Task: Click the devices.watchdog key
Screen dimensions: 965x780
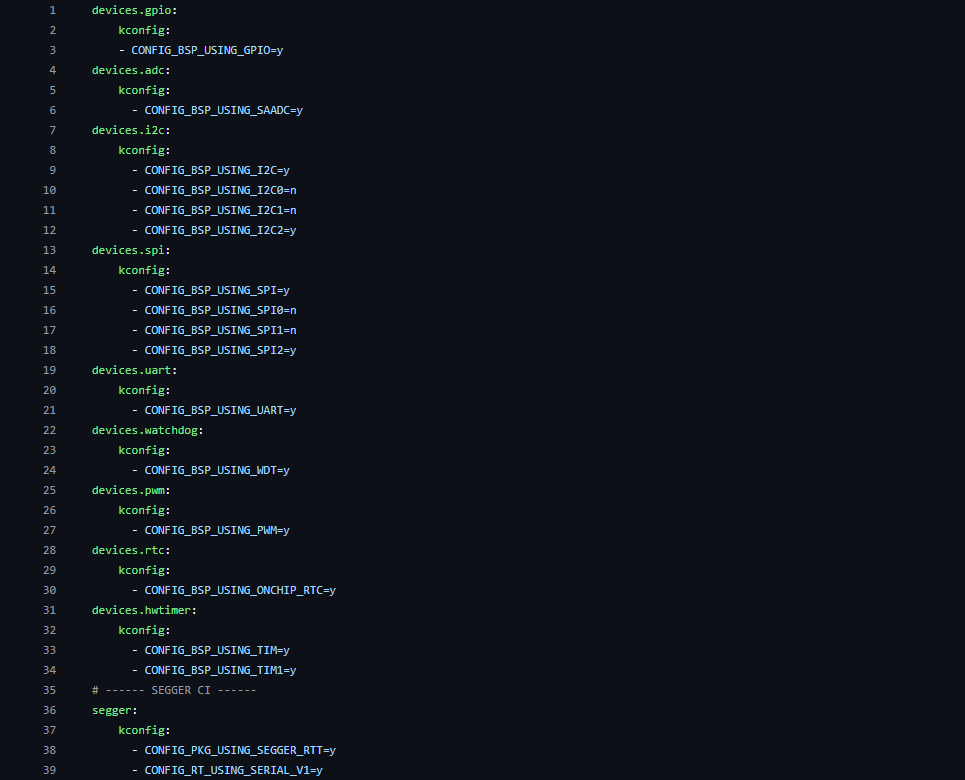Action: click(x=145, y=430)
